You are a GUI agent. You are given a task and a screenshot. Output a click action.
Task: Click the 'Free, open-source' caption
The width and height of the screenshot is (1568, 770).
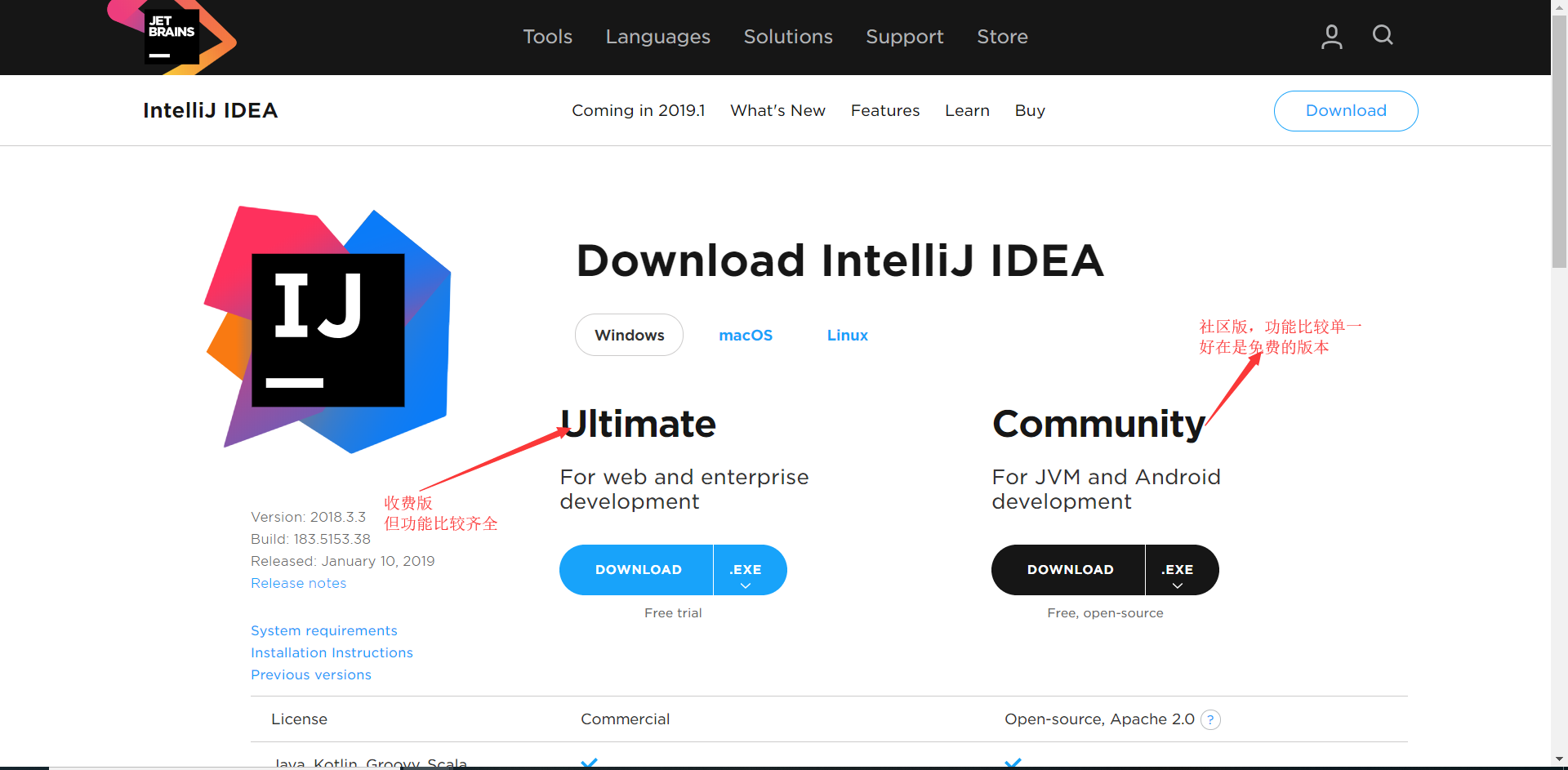[1105, 613]
